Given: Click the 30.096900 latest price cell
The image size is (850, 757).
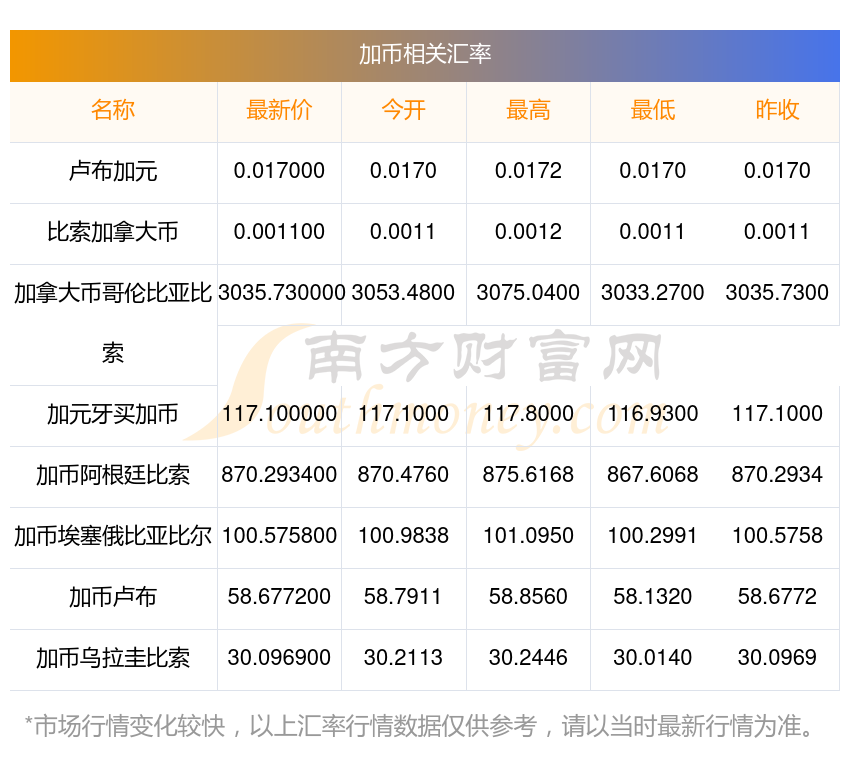Looking at the screenshot, I should pos(279,658).
